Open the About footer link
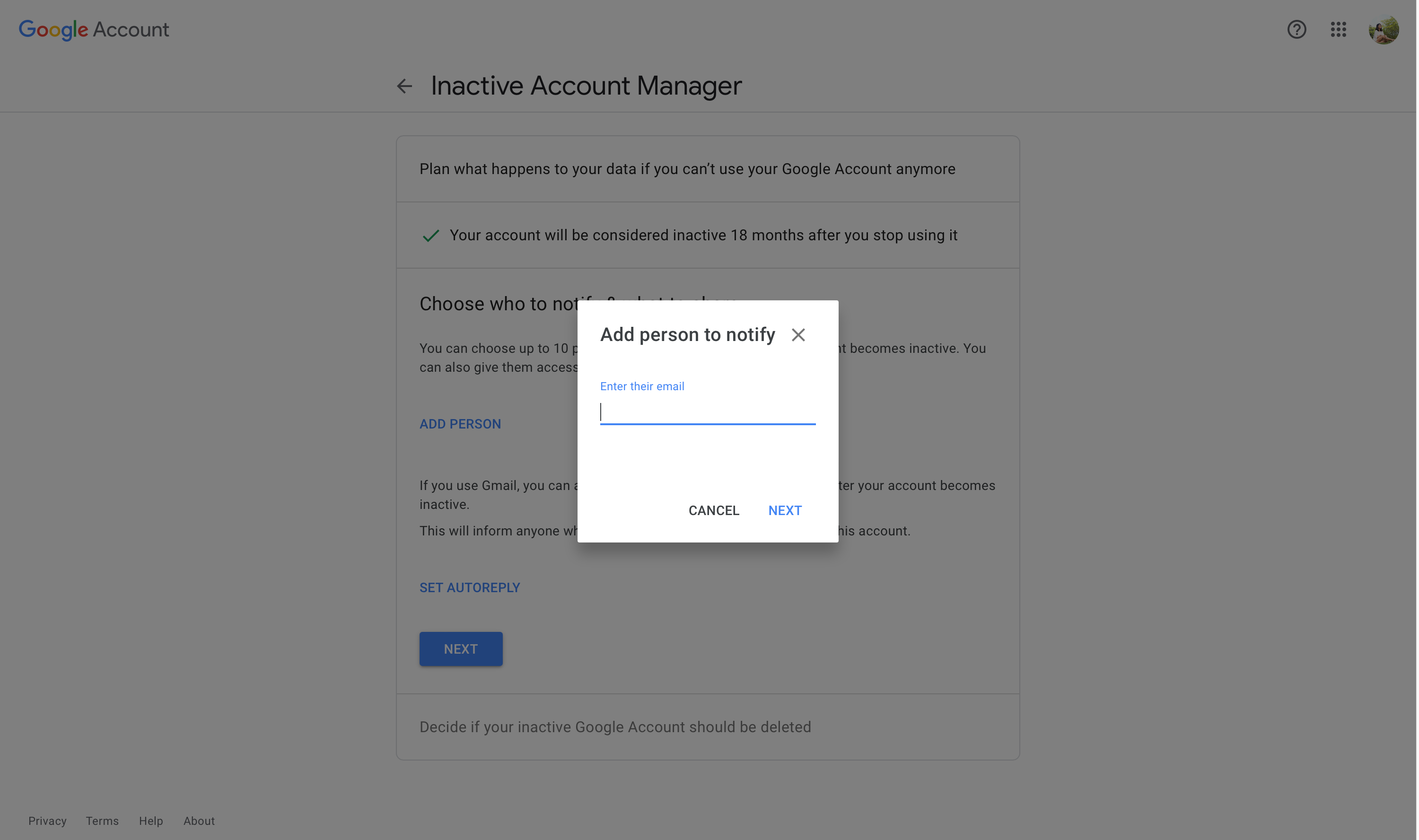1419x840 pixels. pyautogui.click(x=199, y=821)
